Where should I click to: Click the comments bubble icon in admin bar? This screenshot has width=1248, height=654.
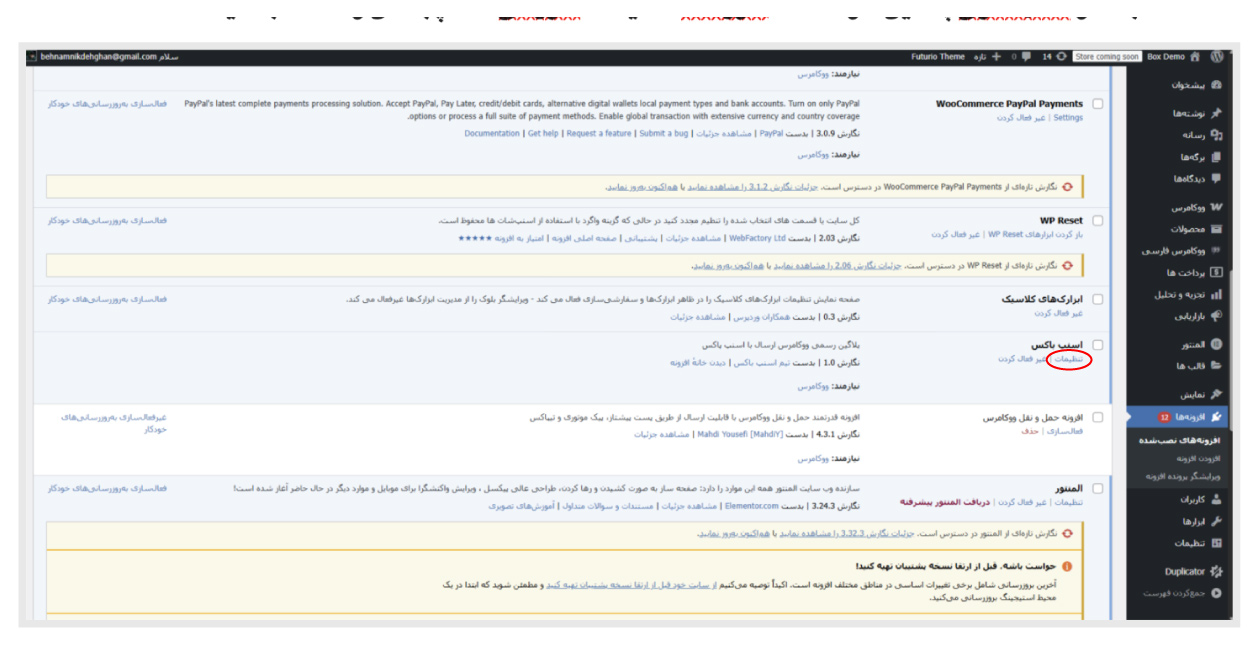[1025, 57]
